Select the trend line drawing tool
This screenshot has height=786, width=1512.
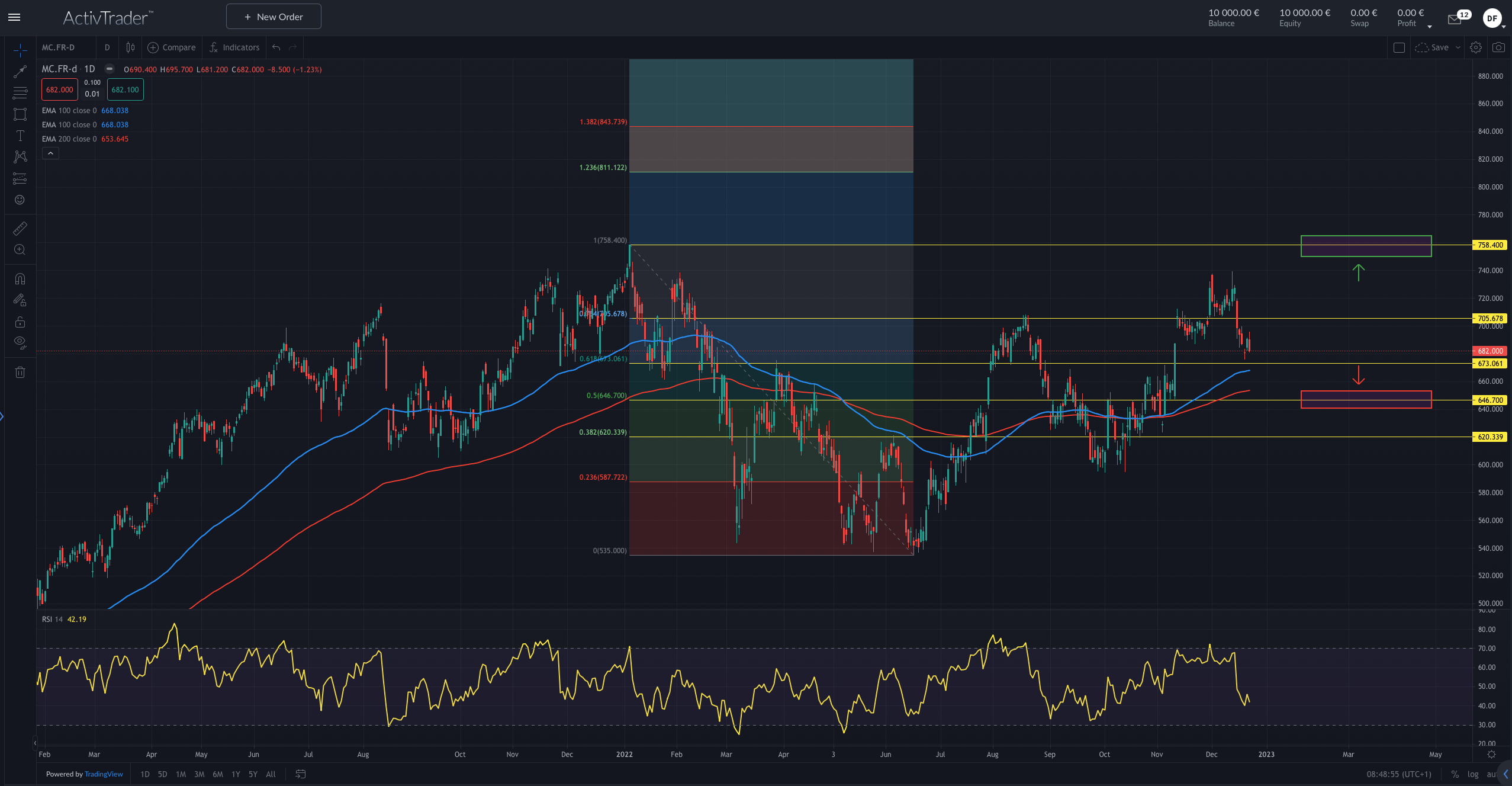pyautogui.click(x=20, y=72)
